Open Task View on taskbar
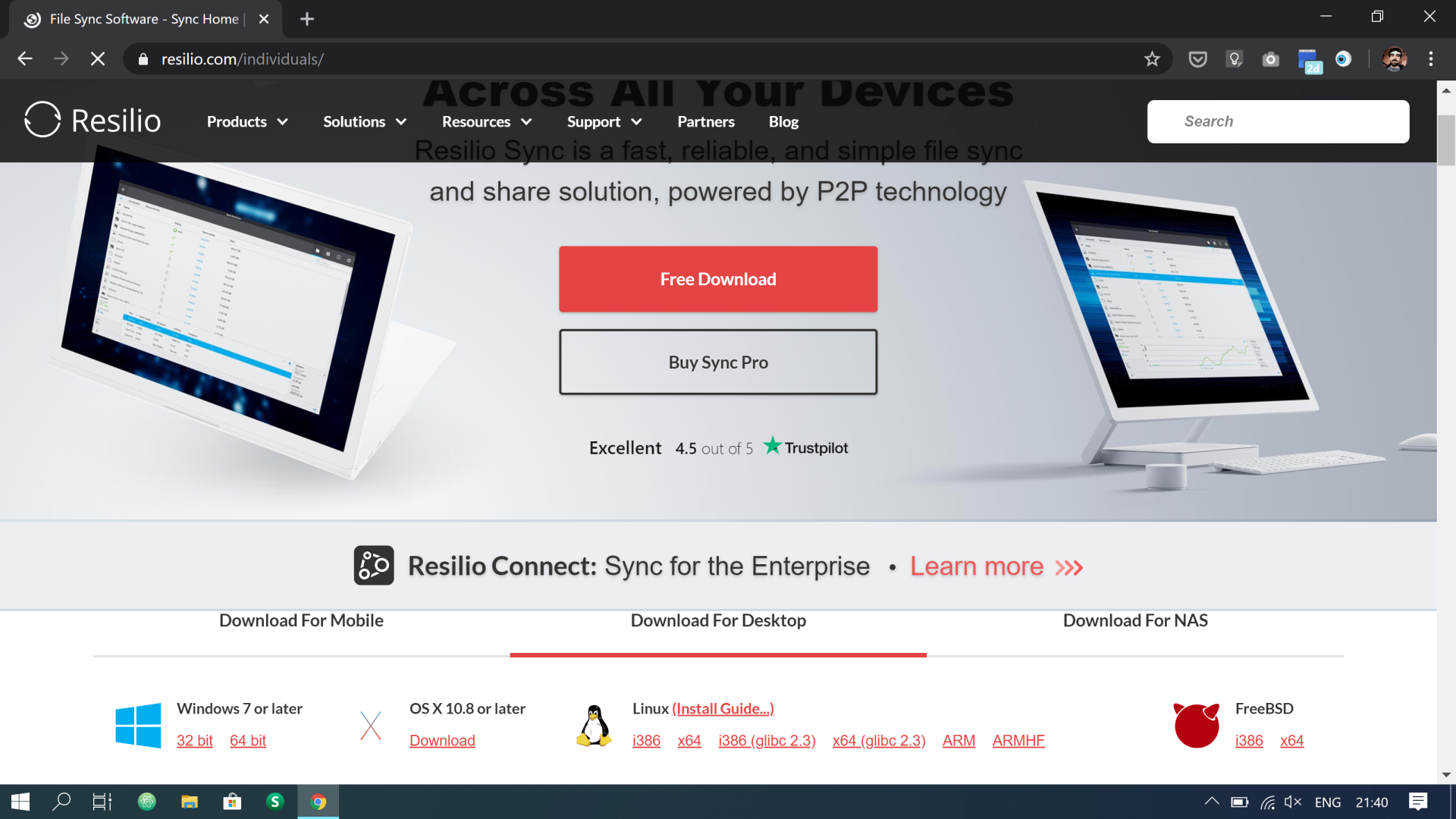The image size is (1456, 819). click(102, 802)
